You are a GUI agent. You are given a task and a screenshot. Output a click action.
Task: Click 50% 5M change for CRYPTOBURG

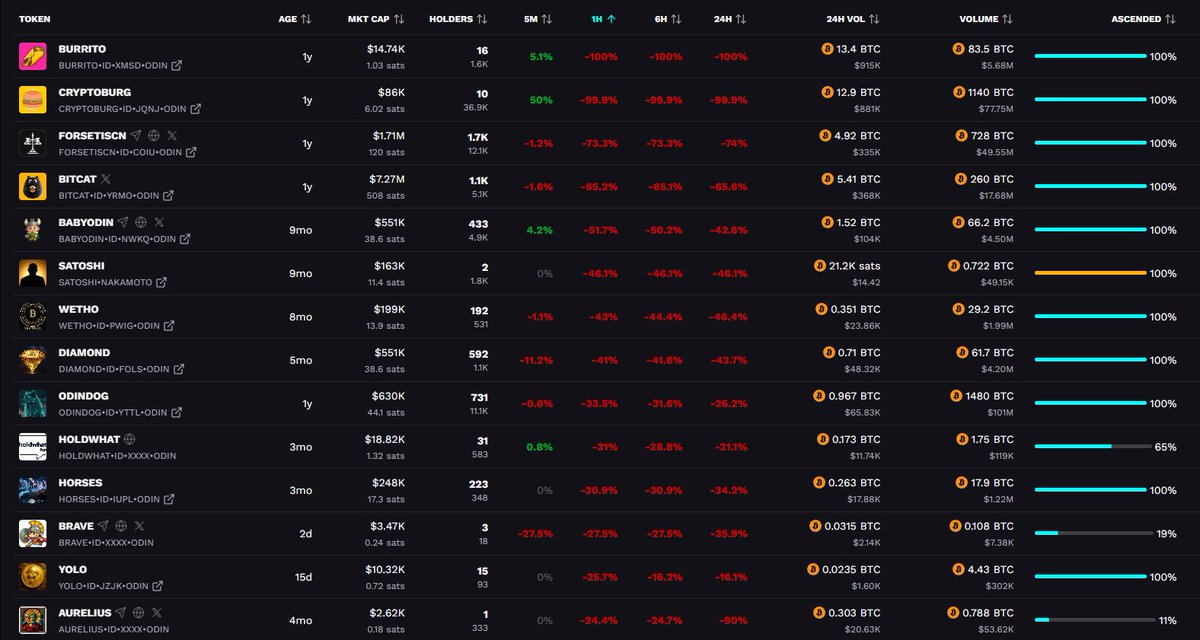tap(541, 100)
